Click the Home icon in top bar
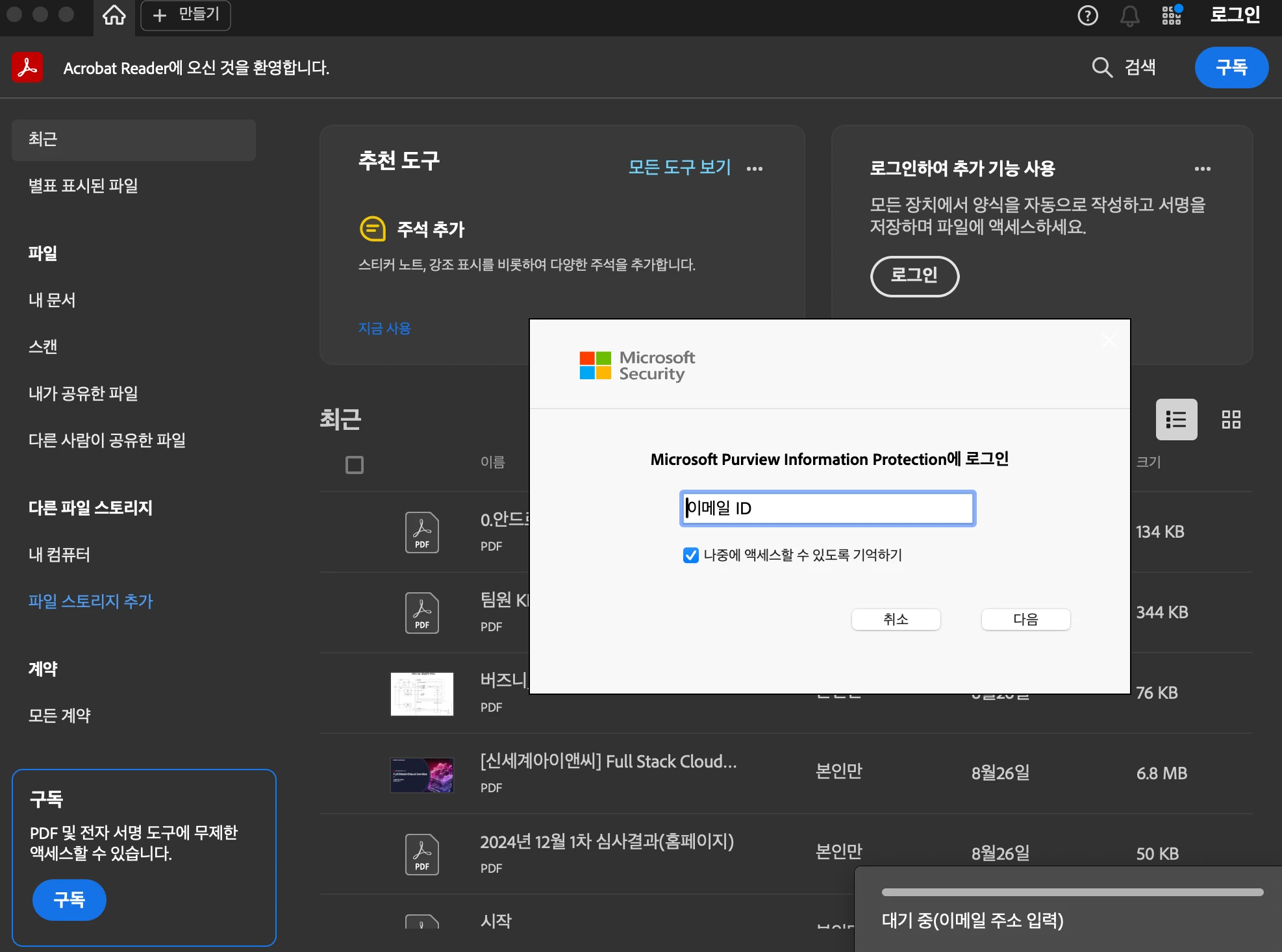The width and height of the screenshot is (1282, 952). [114, 15]
